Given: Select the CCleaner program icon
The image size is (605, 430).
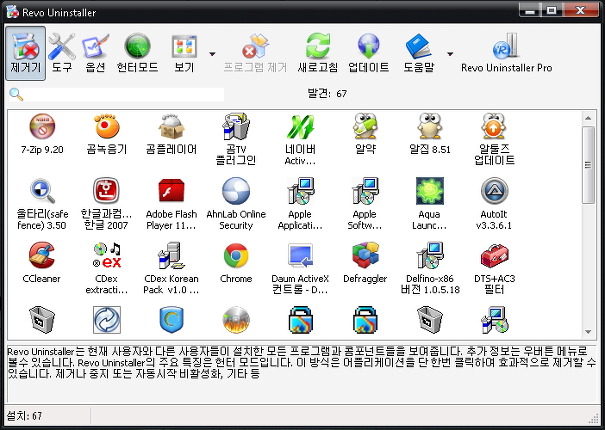Looking at the screenshot, I should click(x=42, y=255).
